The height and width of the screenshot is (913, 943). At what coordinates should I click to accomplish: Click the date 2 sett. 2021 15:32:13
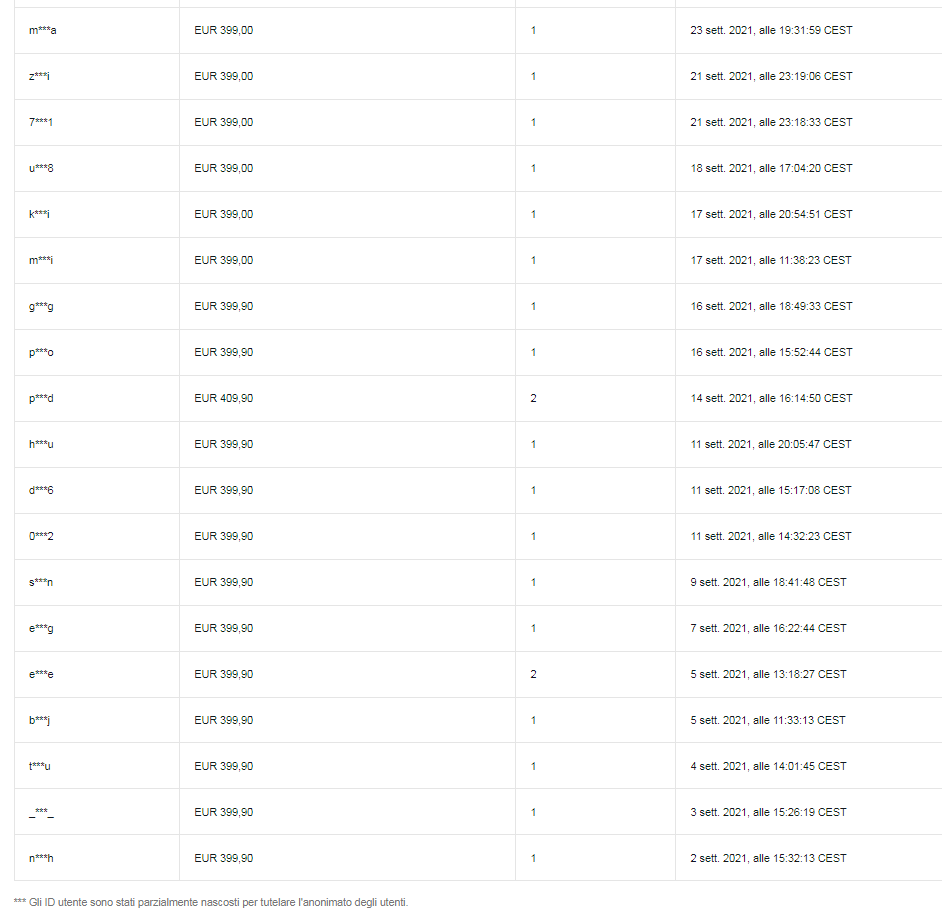[768, 858]
